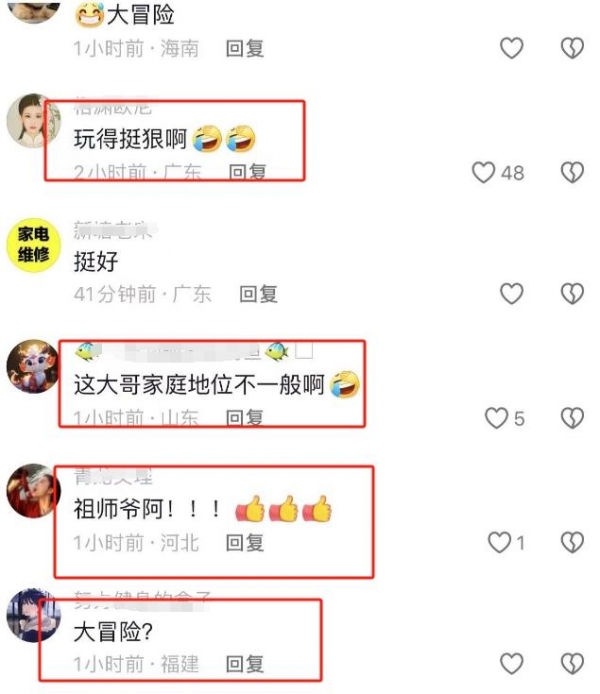This screenshot has width=600, height=694.
Task: Dislike the top 大冒险 comment from 海南
Action: coord(573,48)
